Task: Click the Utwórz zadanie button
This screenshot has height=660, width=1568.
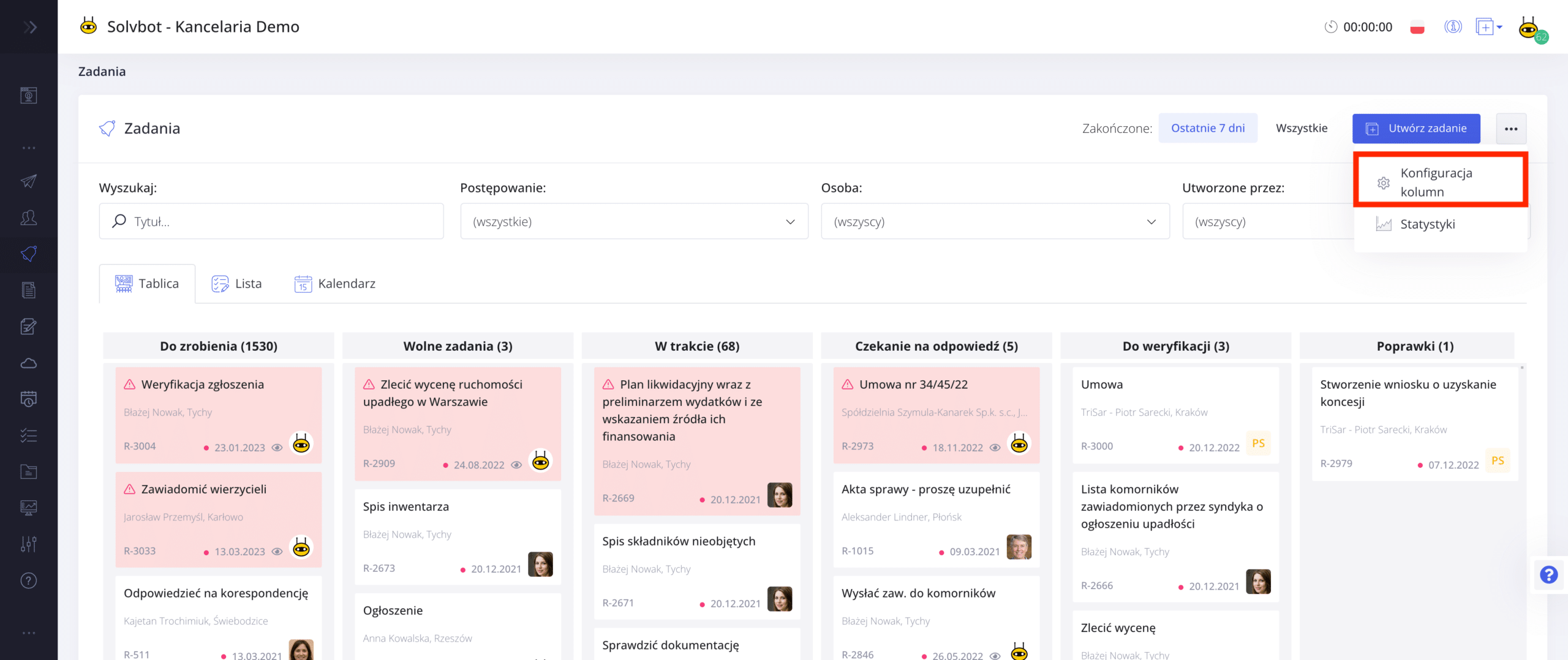Action: pyautogui.click(x=1416, y=129)
